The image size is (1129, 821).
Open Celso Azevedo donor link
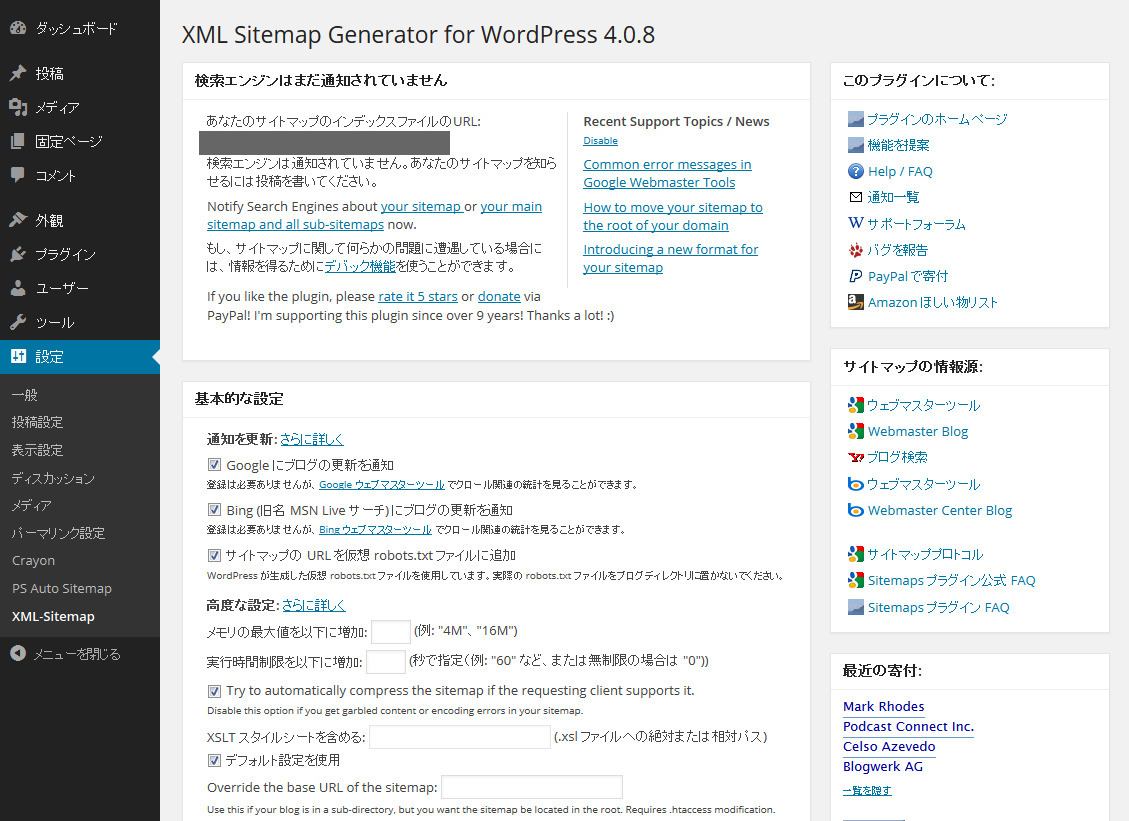889,747
